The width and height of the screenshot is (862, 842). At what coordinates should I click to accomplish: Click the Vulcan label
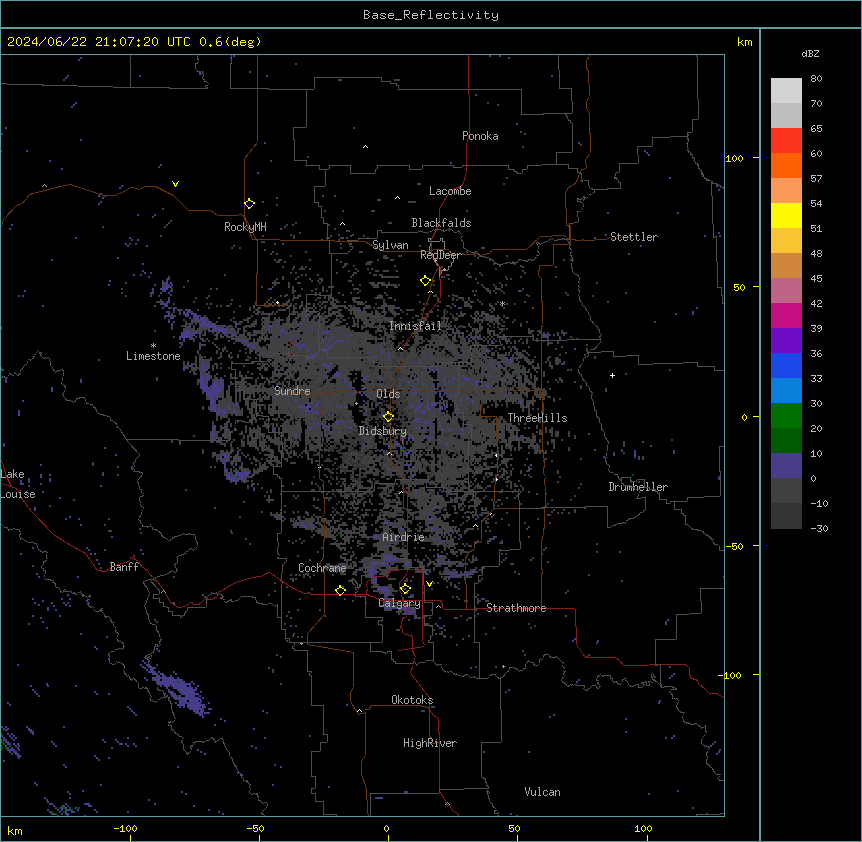click(x=543, y=792)
